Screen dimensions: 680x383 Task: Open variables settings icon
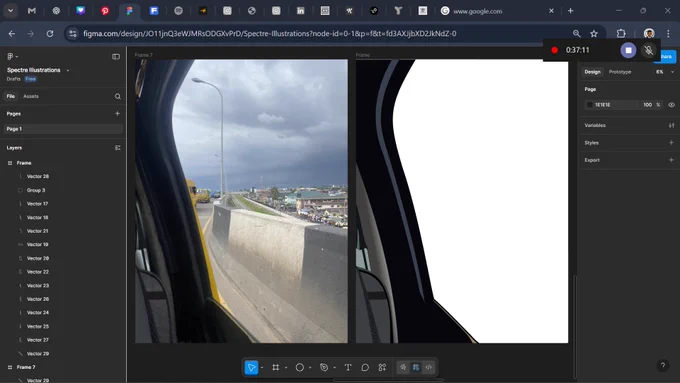671,125
